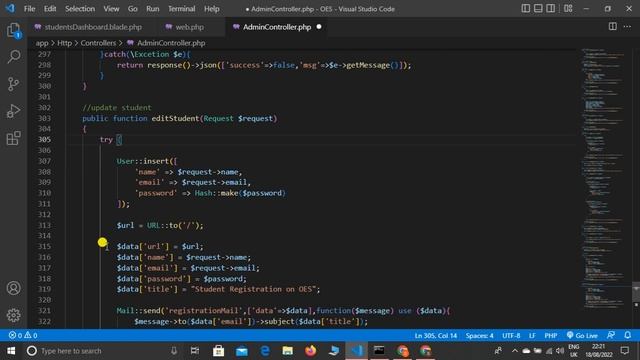The image size is (640, 360).
Task: Open Task View on taskbar
Action: pyautogui.click(x=195, y=351)
